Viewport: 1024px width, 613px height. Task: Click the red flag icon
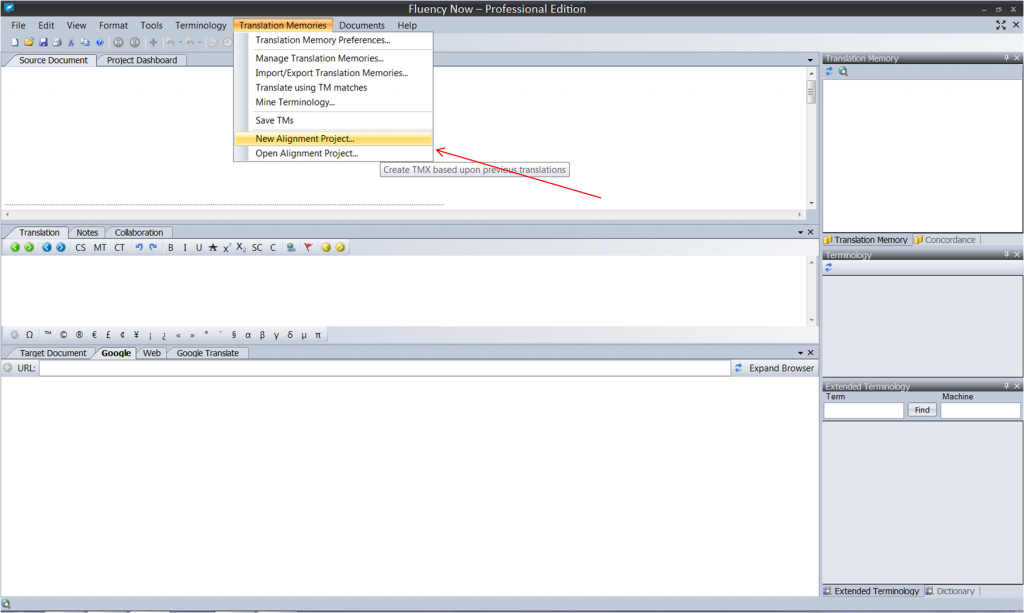click(x=308, y=247)
